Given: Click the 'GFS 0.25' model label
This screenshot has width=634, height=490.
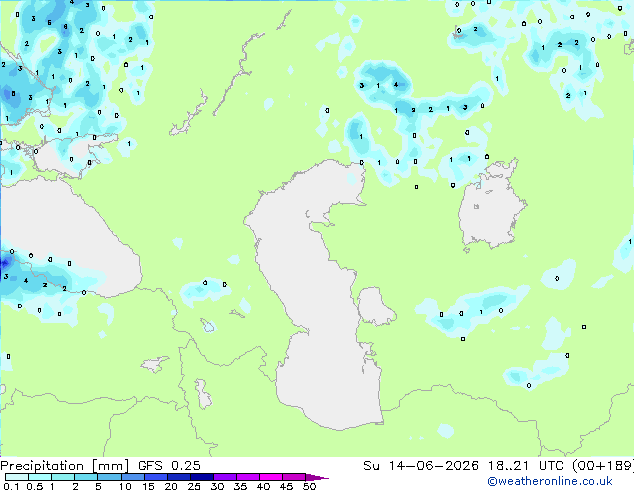Looking at the screenshot, I should point(169,466).
